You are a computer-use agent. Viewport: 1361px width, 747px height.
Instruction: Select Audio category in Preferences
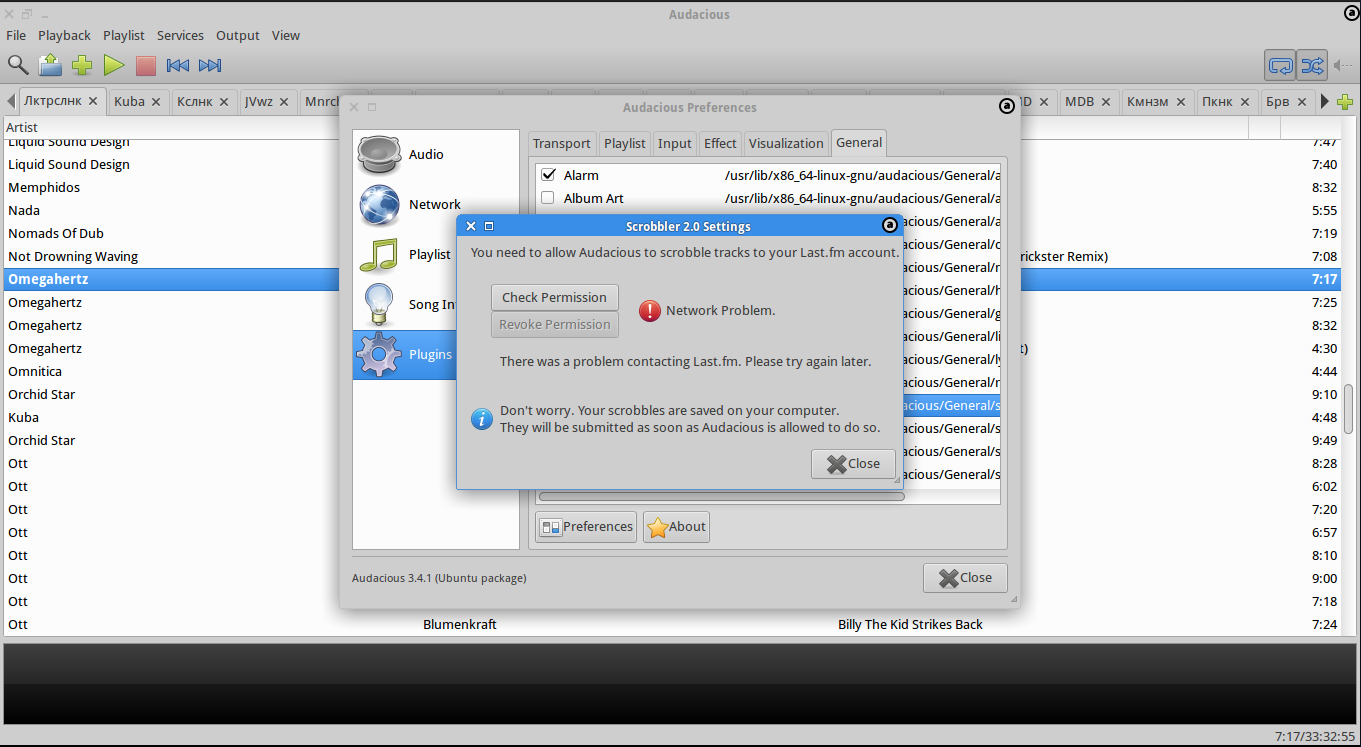(436, 154)
